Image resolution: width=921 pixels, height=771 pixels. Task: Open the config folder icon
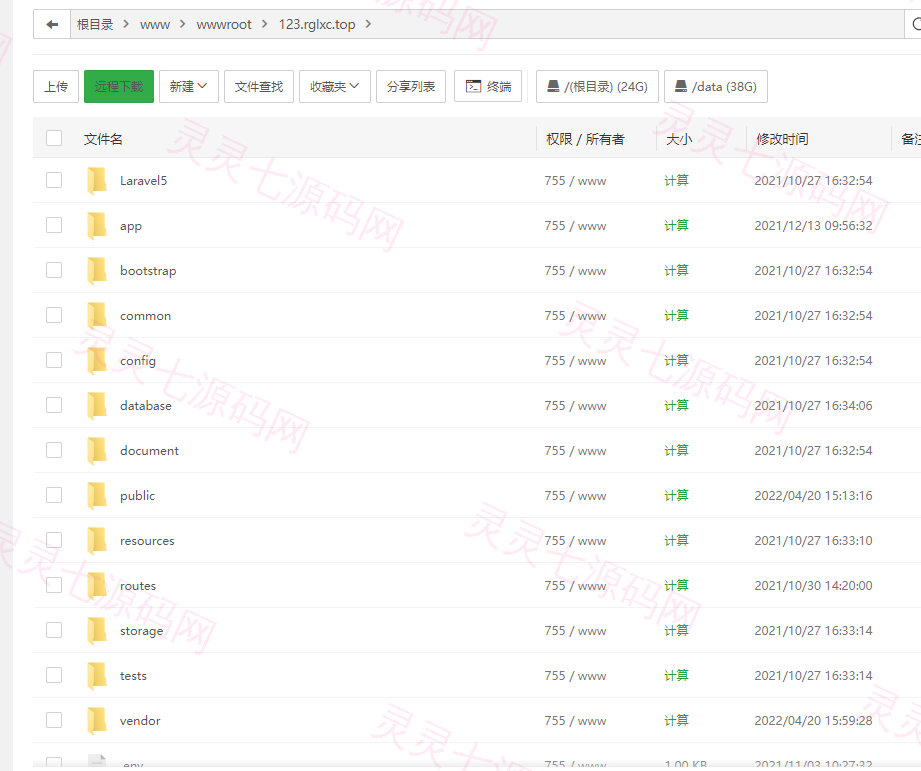click(x=97, y=361)
